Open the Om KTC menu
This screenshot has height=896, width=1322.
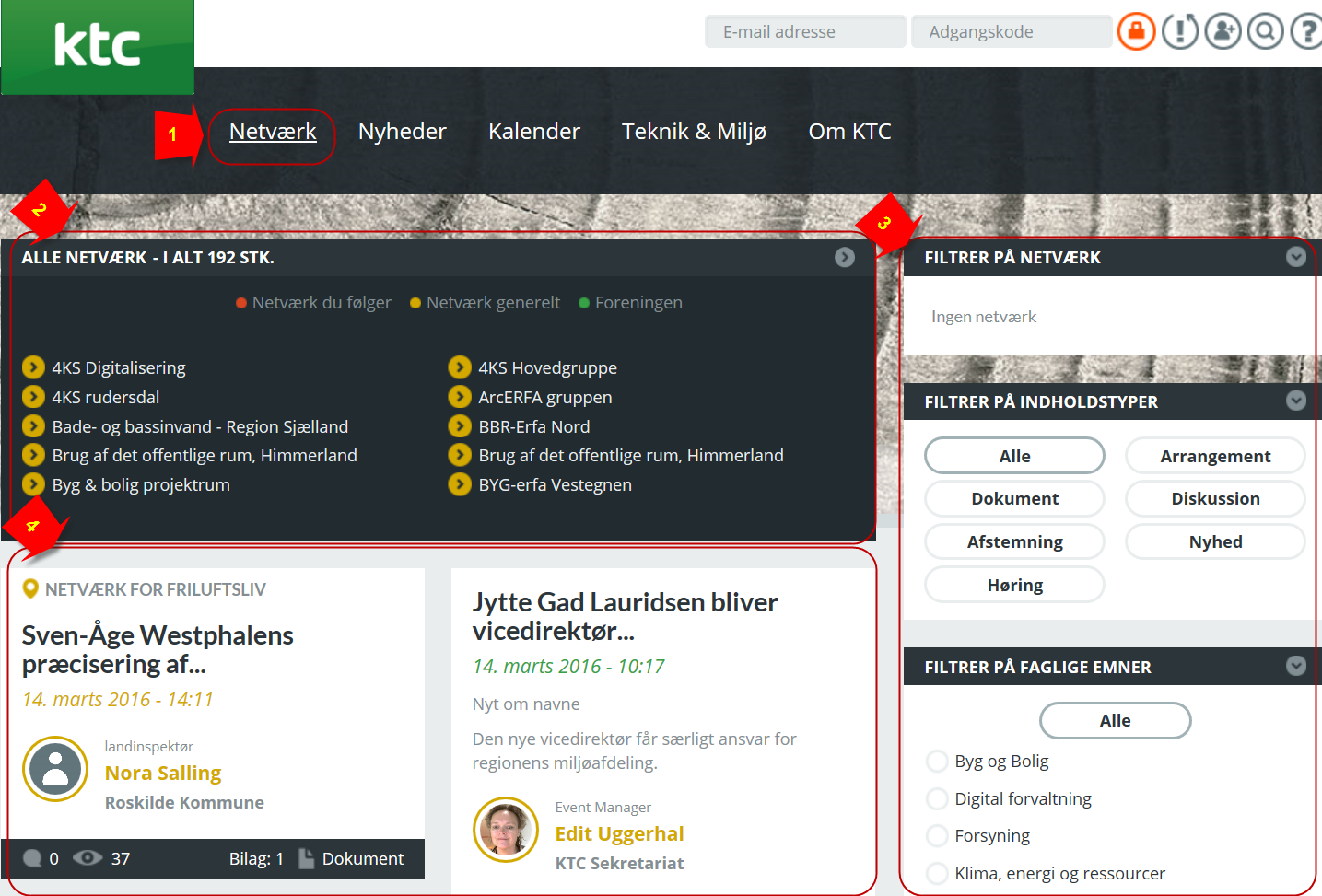pyautogui.click(x=849, y=132)
